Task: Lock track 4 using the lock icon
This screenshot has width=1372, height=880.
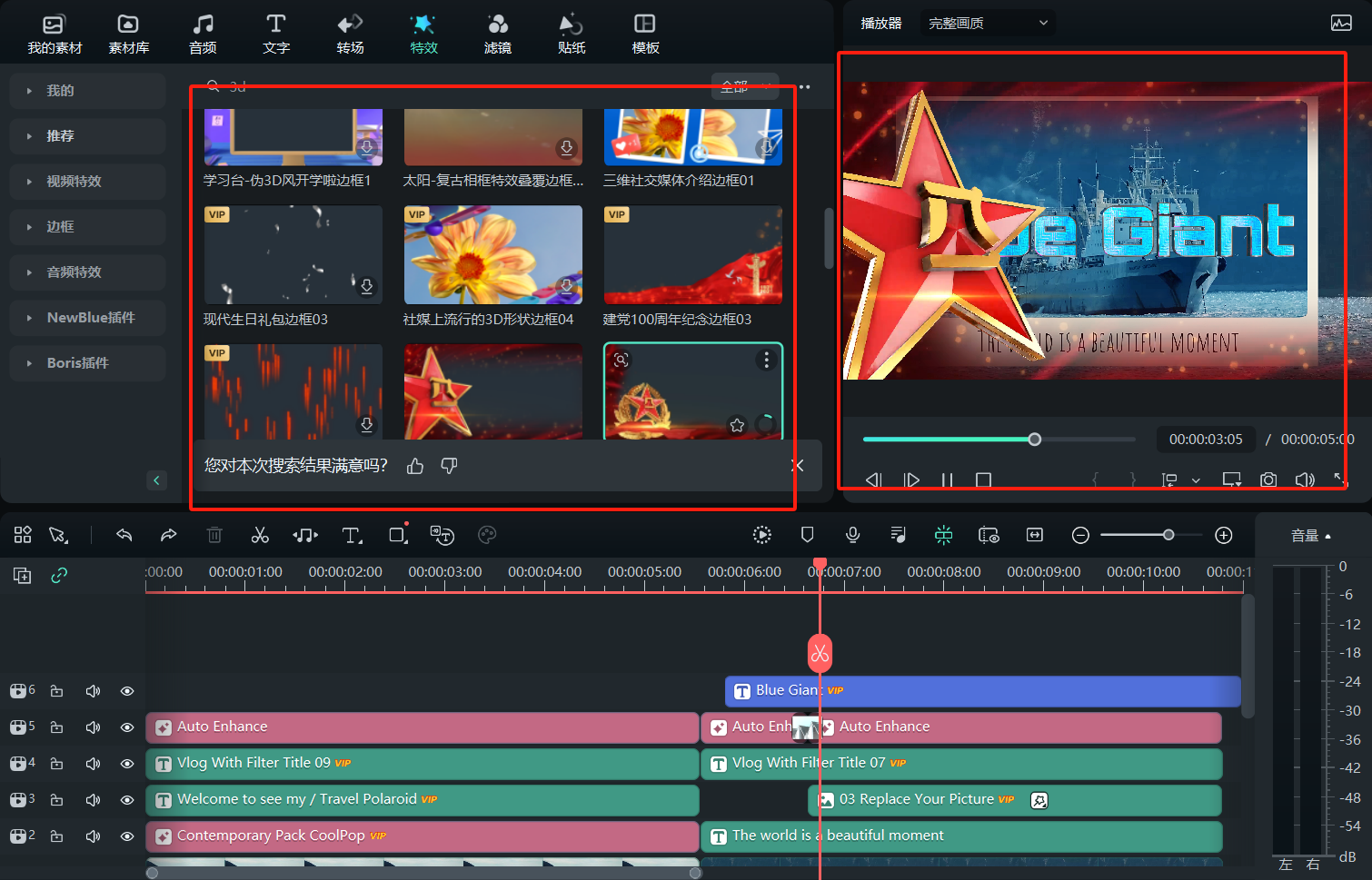Action: [x=56, y=764]
